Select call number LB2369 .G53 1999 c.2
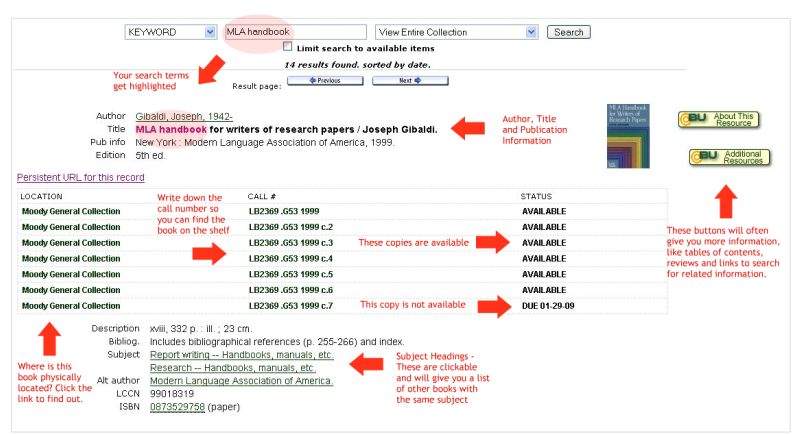800x435 pixels. pyautogui.click(x=291, y=227)
